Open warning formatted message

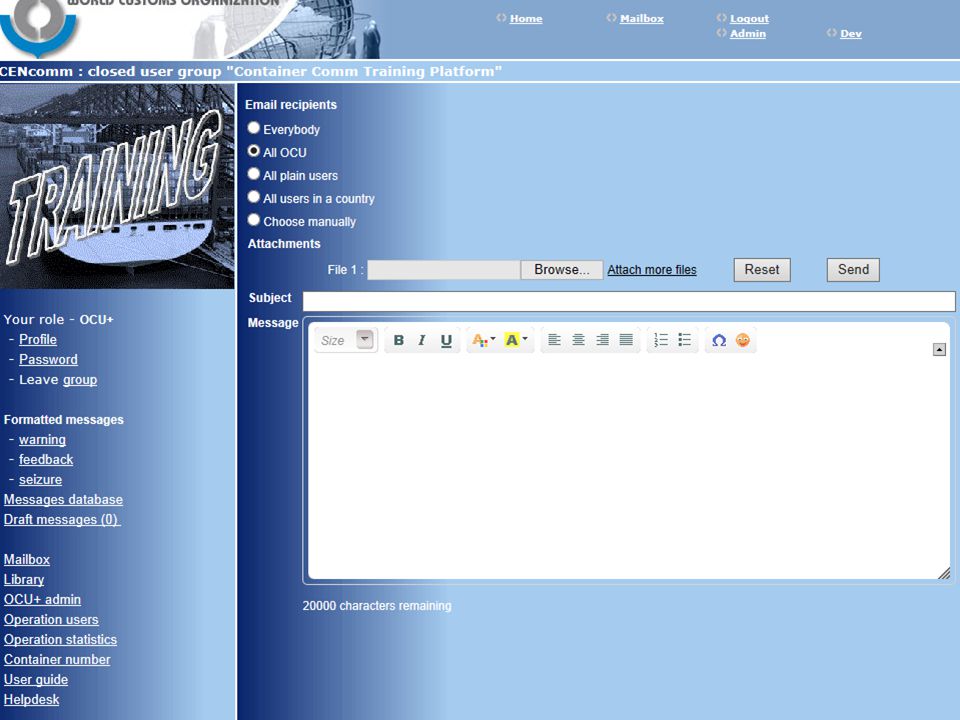(42, 440)
